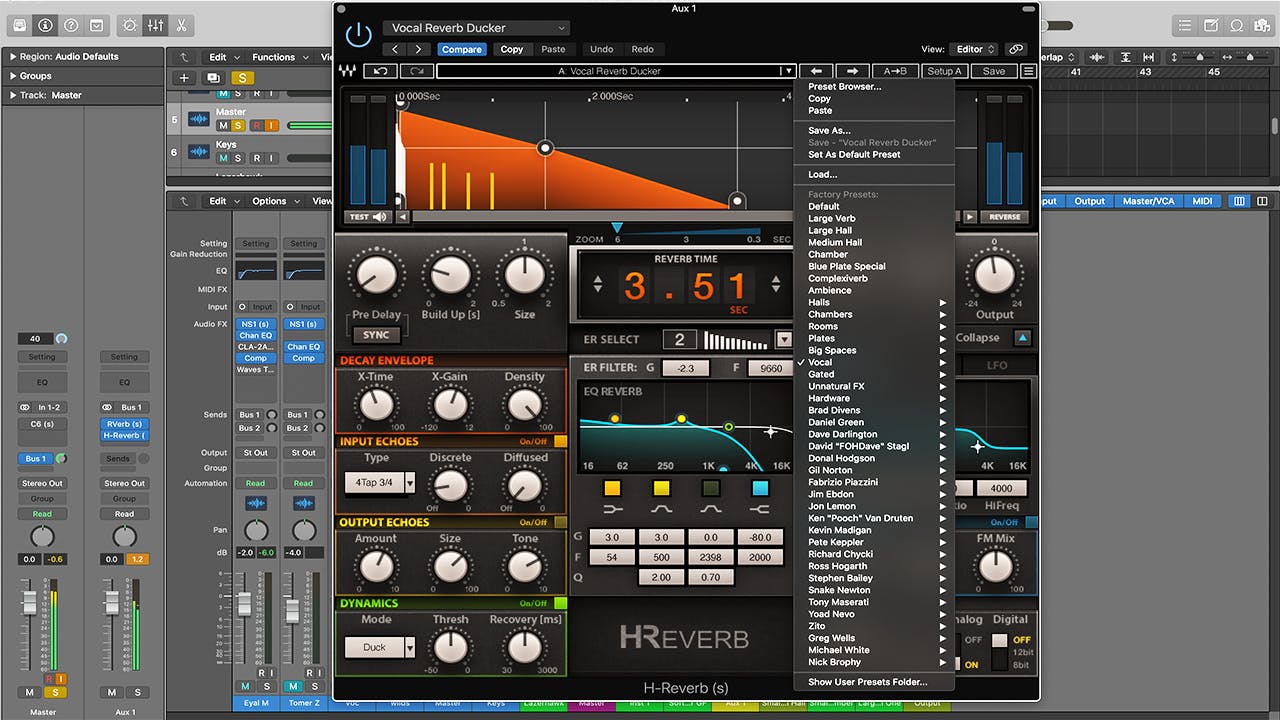This screenshot has width=1280, height=720.
Task: Click the Compare button in the plugin header
Action: [462, 48]
